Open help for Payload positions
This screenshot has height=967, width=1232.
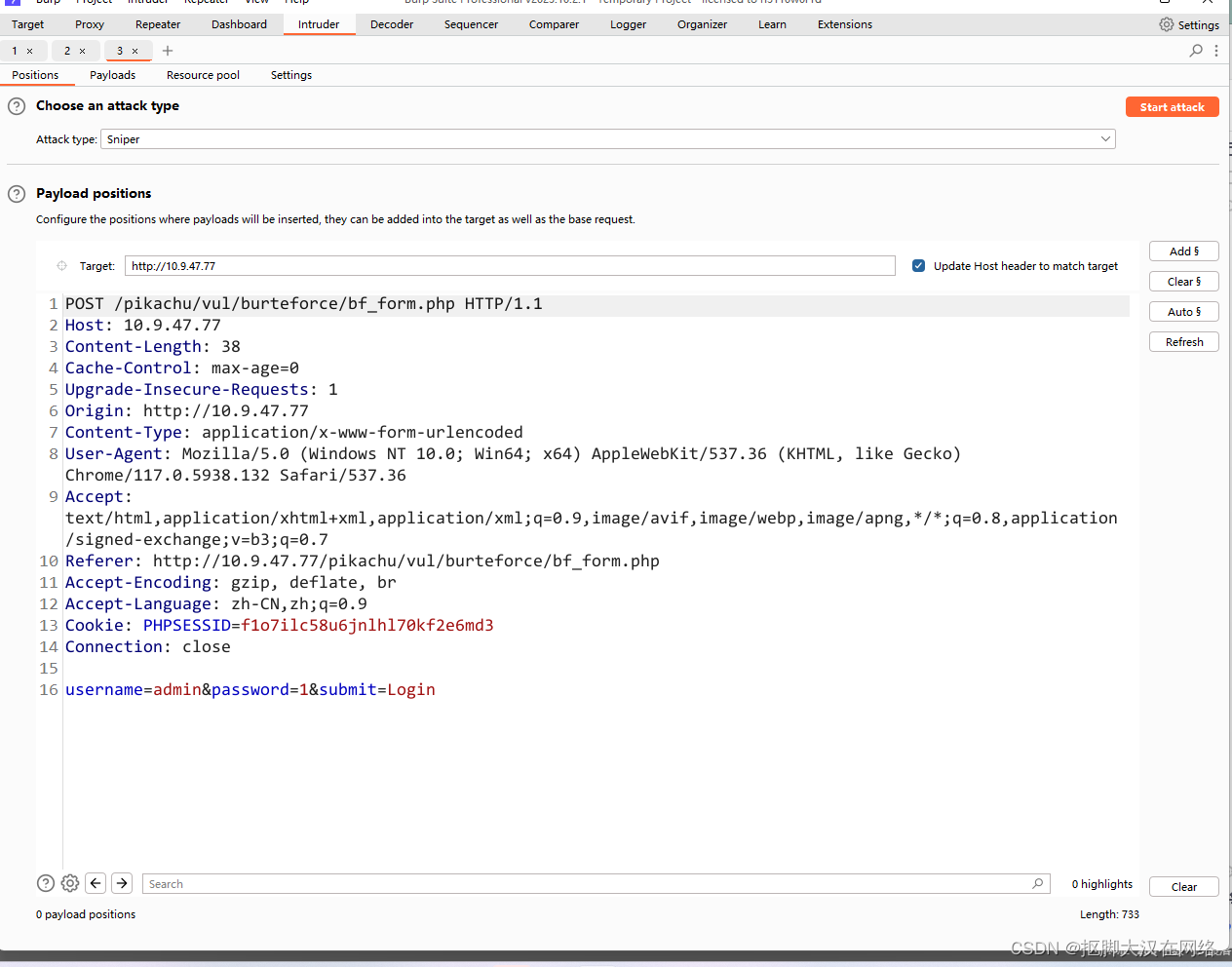tap(17, 194)
